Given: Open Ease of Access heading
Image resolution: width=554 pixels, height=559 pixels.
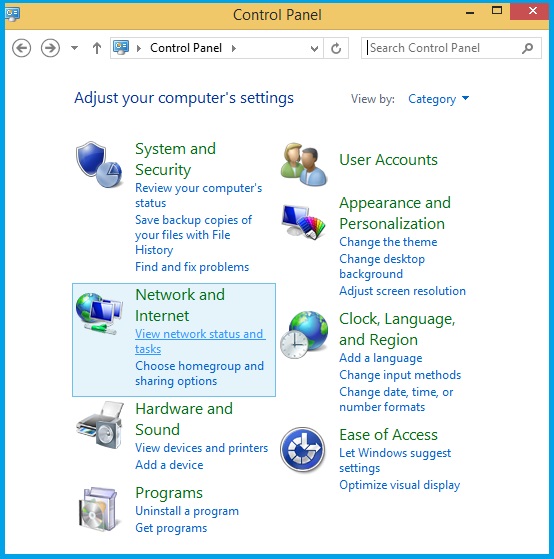Looking at the screenshot, I should coord(388,435).
